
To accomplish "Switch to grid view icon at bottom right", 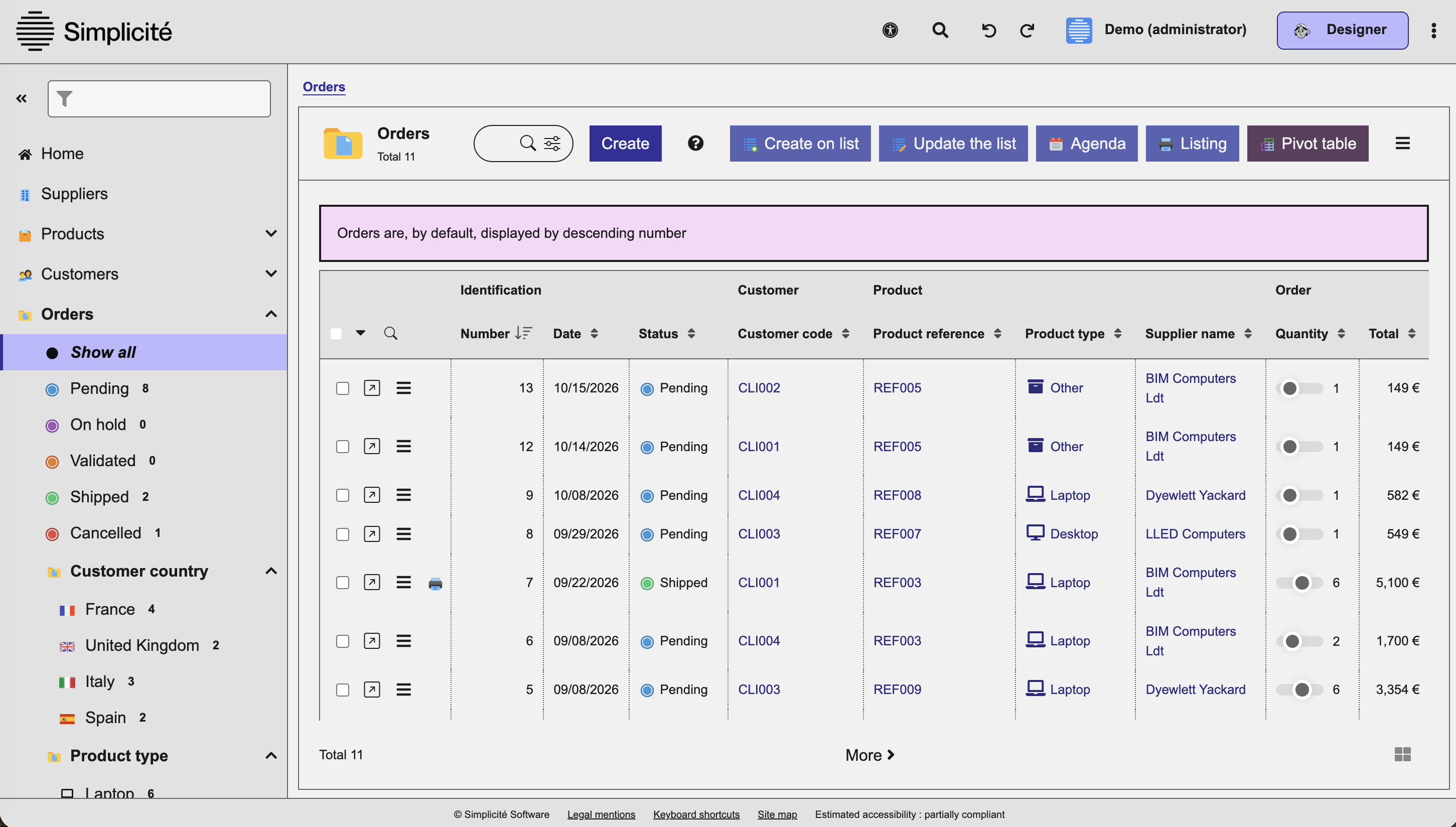I will tap(1402, 754).
